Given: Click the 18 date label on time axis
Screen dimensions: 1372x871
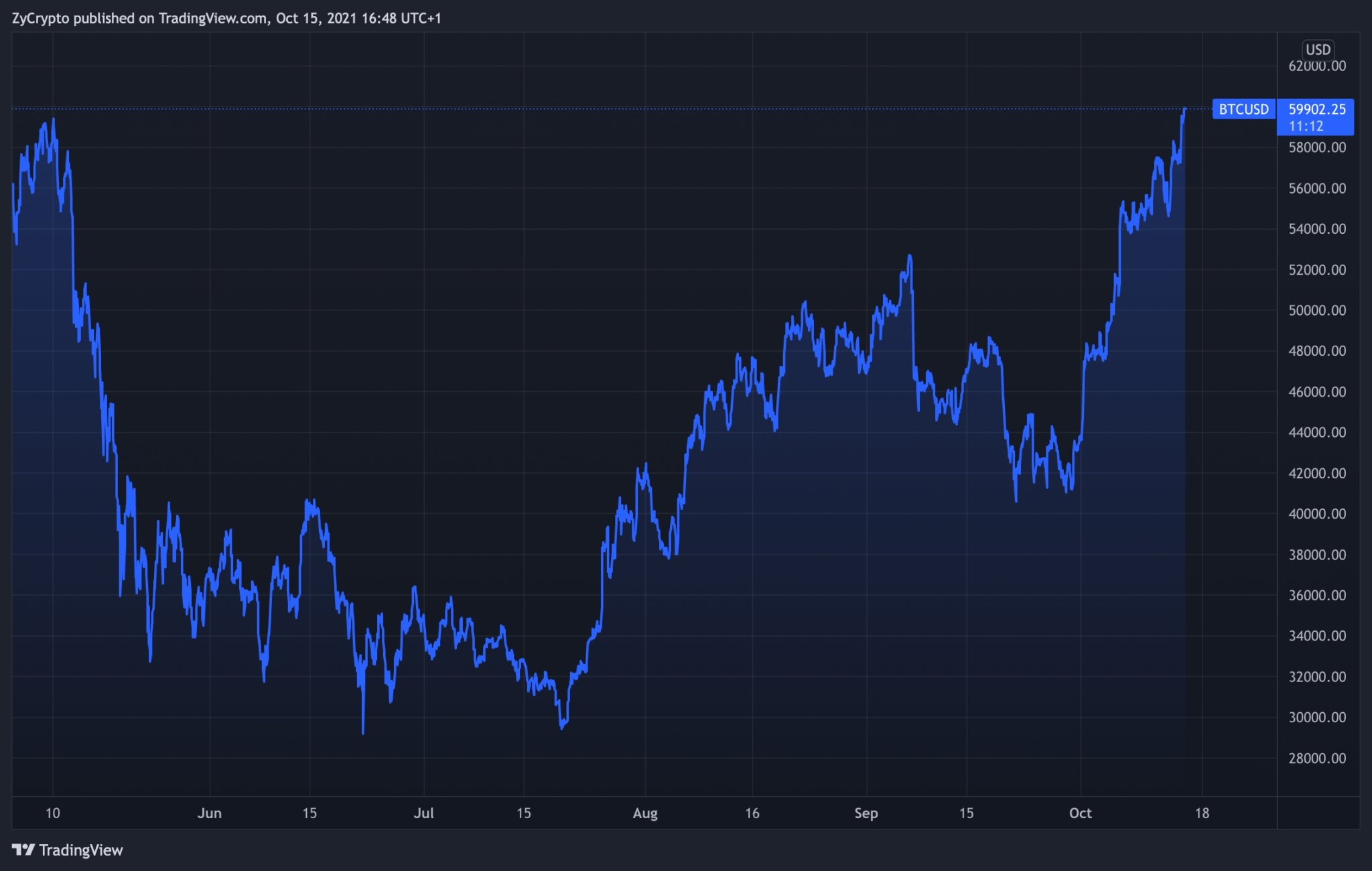Looking at the screenshot, I should coord(1202,813).
